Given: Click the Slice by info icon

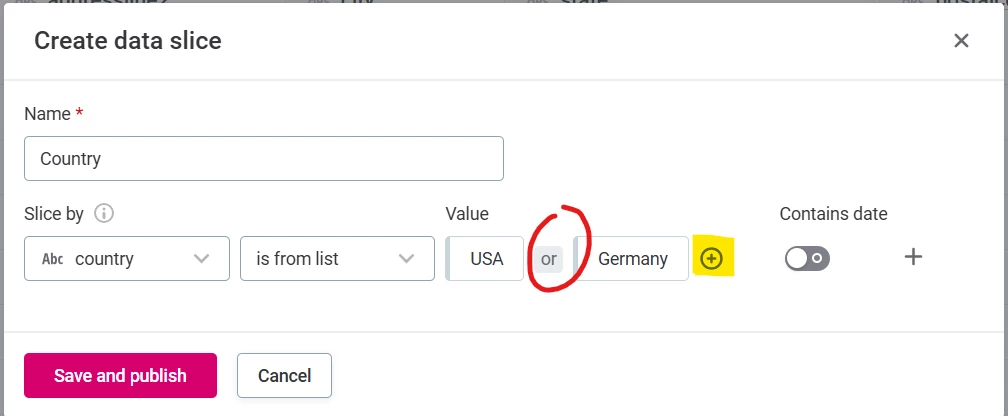Looking at the screenshot, I should (x=104, y=213).
